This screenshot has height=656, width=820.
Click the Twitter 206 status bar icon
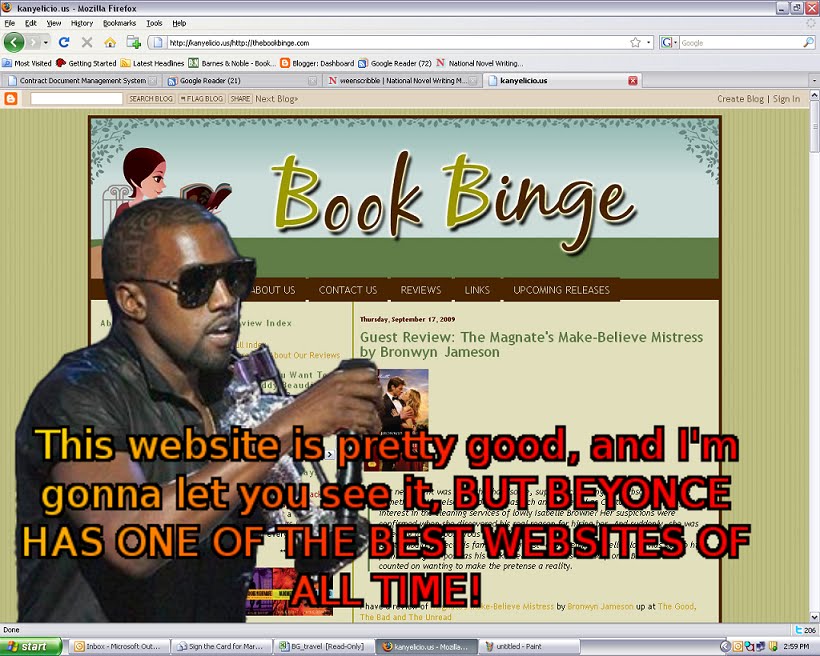coord(805,630)
